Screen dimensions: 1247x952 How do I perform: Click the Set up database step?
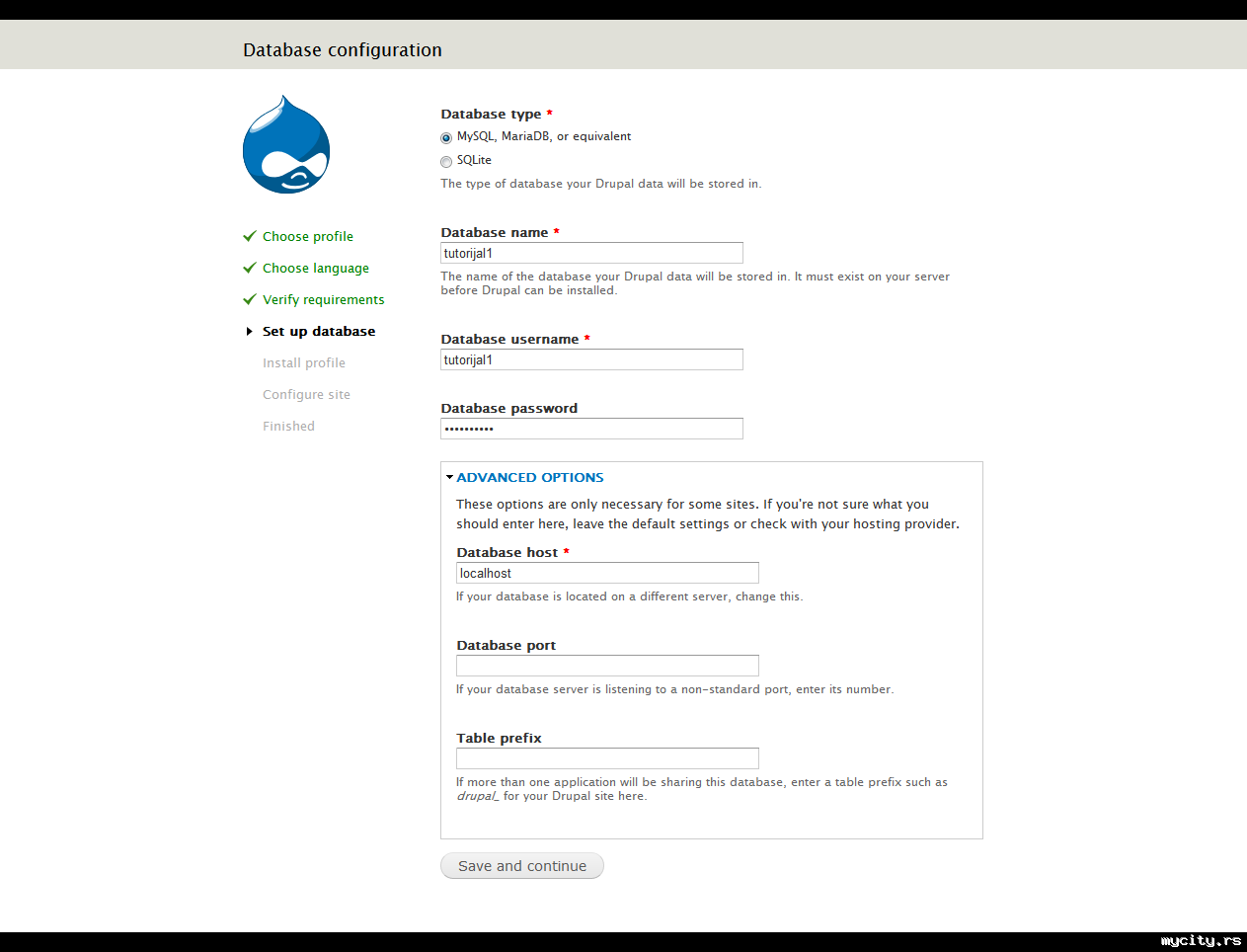[319, 332]
